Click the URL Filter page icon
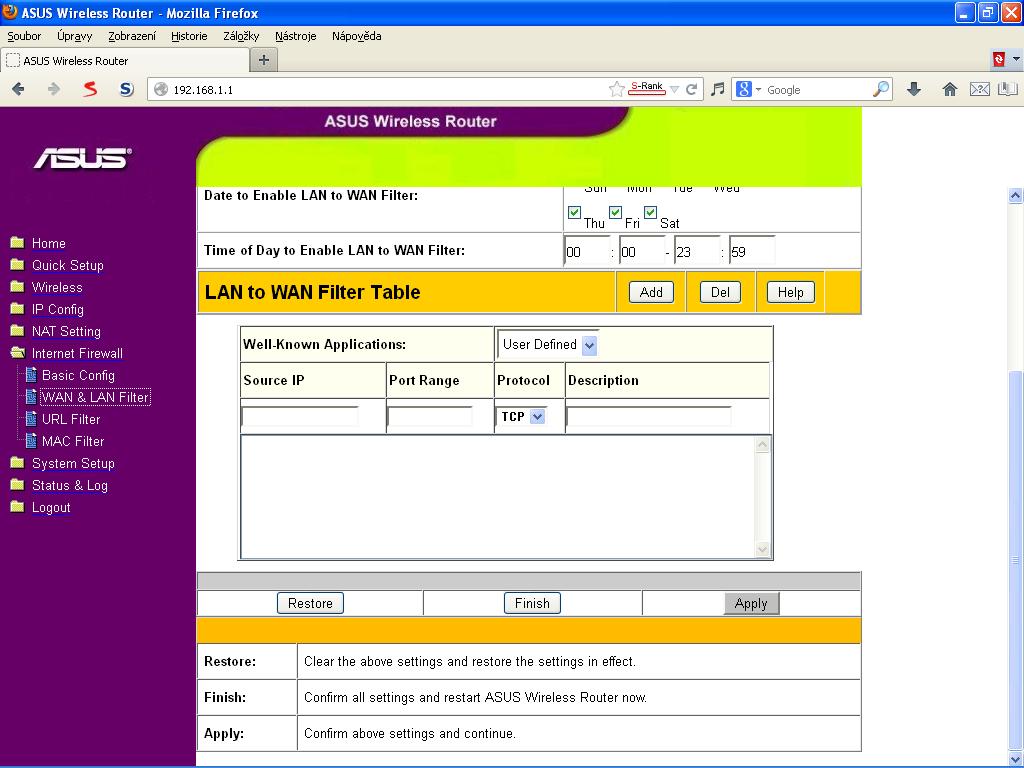The height and width of the screenshot is (768, 1024). 31,419
